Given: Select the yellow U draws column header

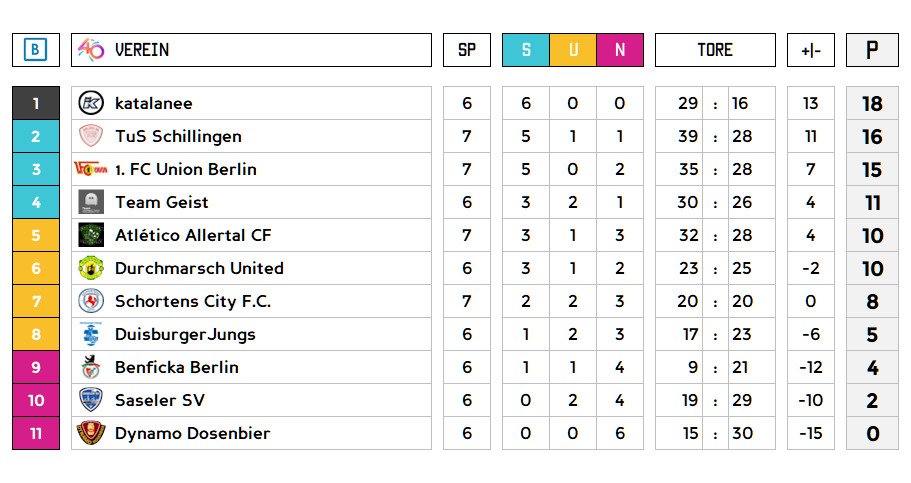Looking at the screenshot, I should [x=573, y=50].
